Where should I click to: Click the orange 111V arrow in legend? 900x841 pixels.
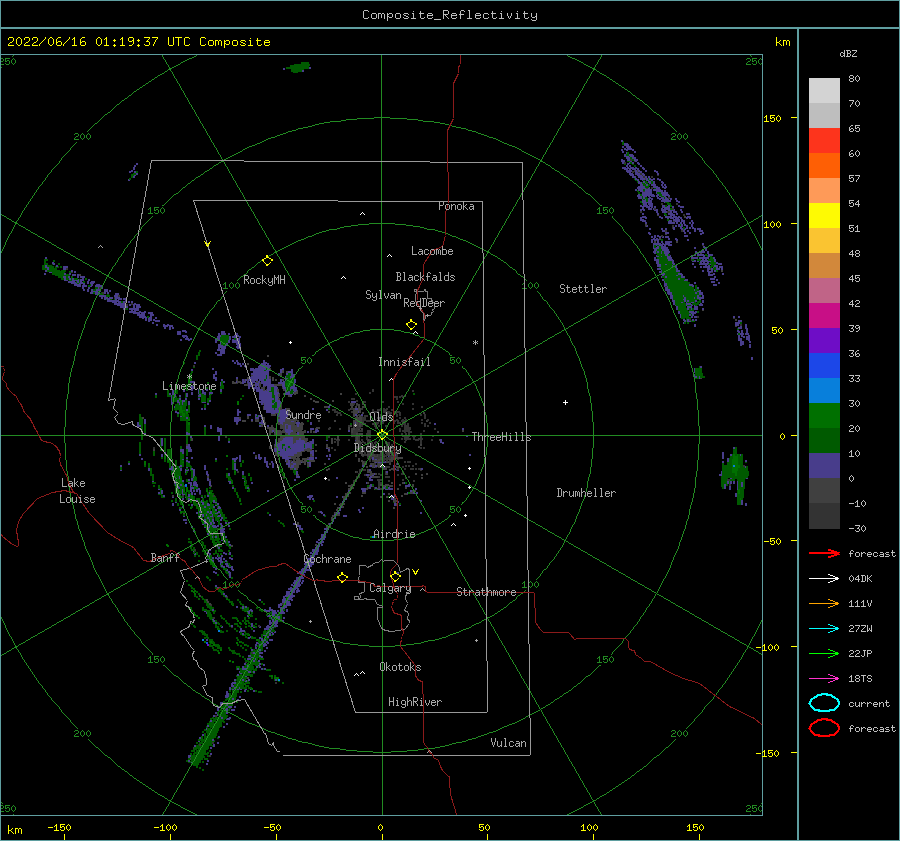click(x=824, y=603)
